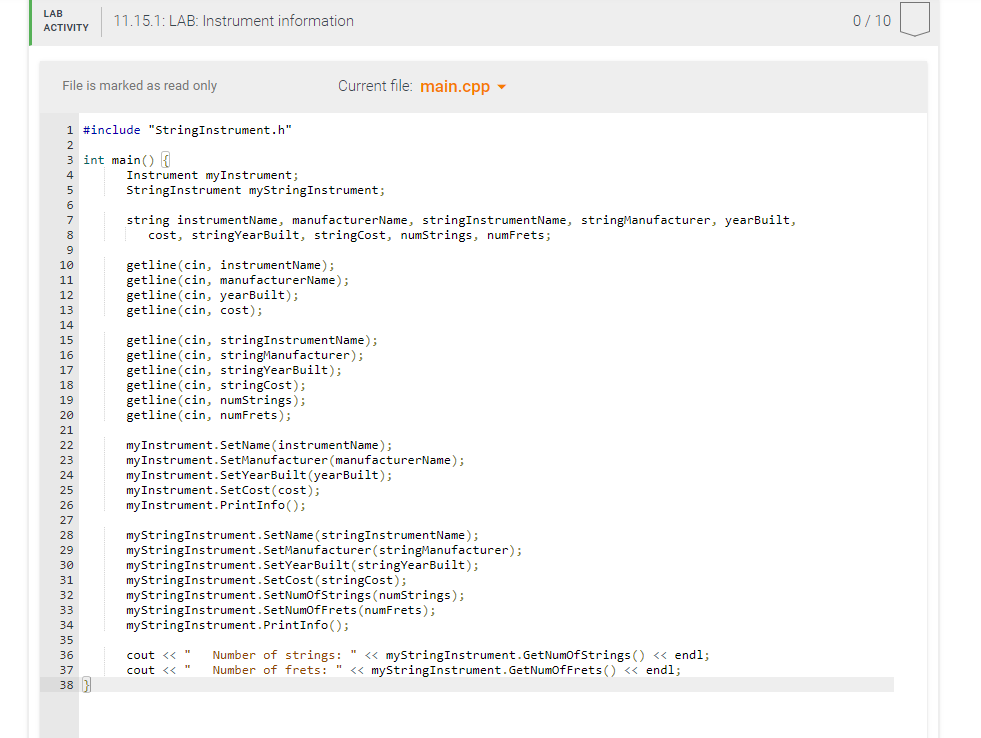Viewport: 981px width, 738px height.
Task: Click the getline cost call on line 13
Action: 195,309
